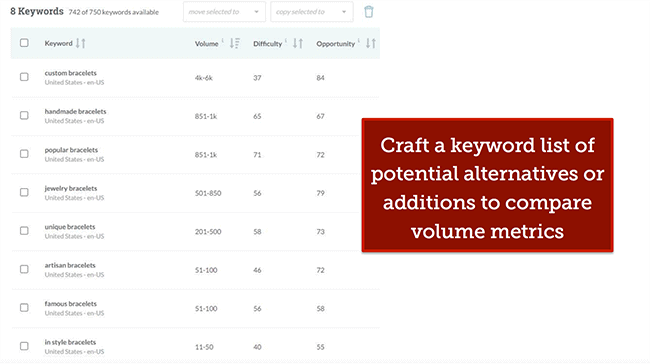This screenshot has width=650, height=364.
Task: Click opportunity 73 for unique bracelets
Action: pos(320,232)
